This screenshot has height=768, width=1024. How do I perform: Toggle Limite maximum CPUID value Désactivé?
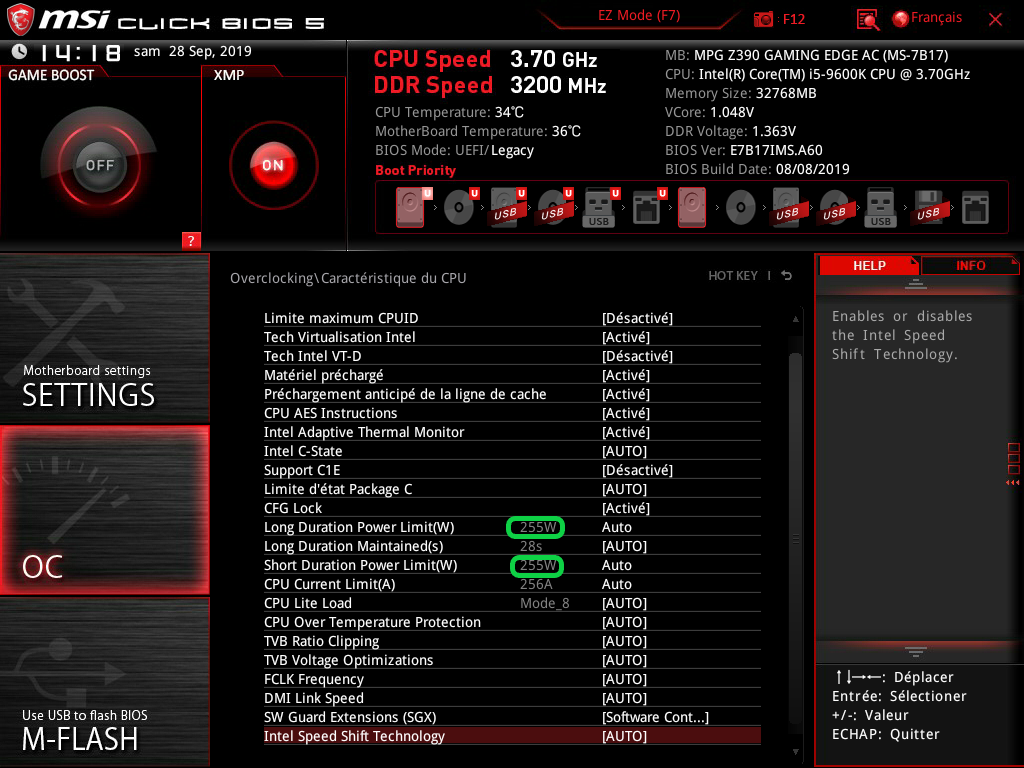pyautogui.click(x=637, y=318)
